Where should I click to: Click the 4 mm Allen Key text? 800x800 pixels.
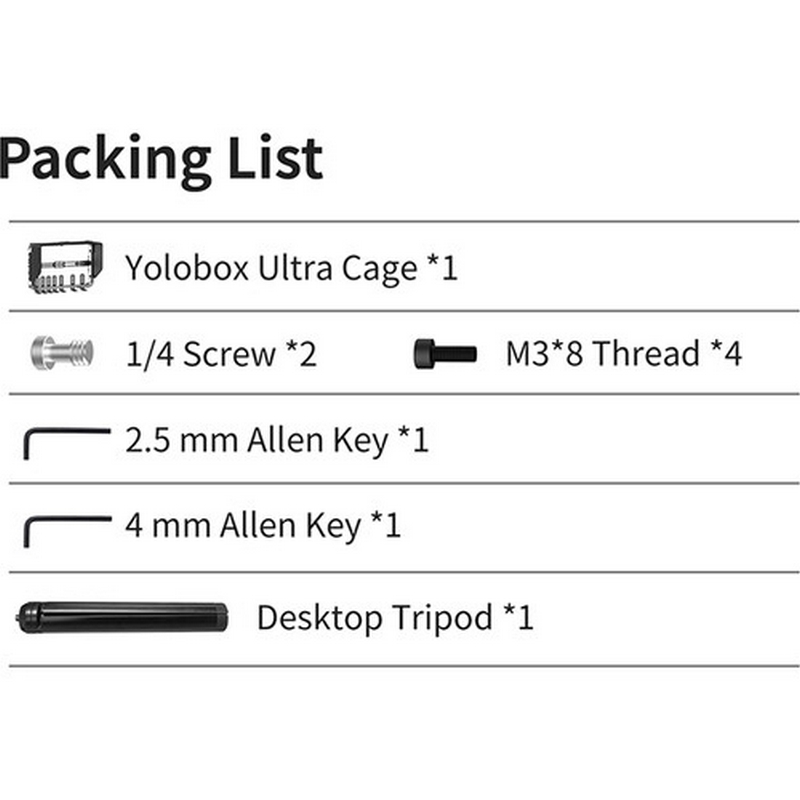(x=243, y=526)
